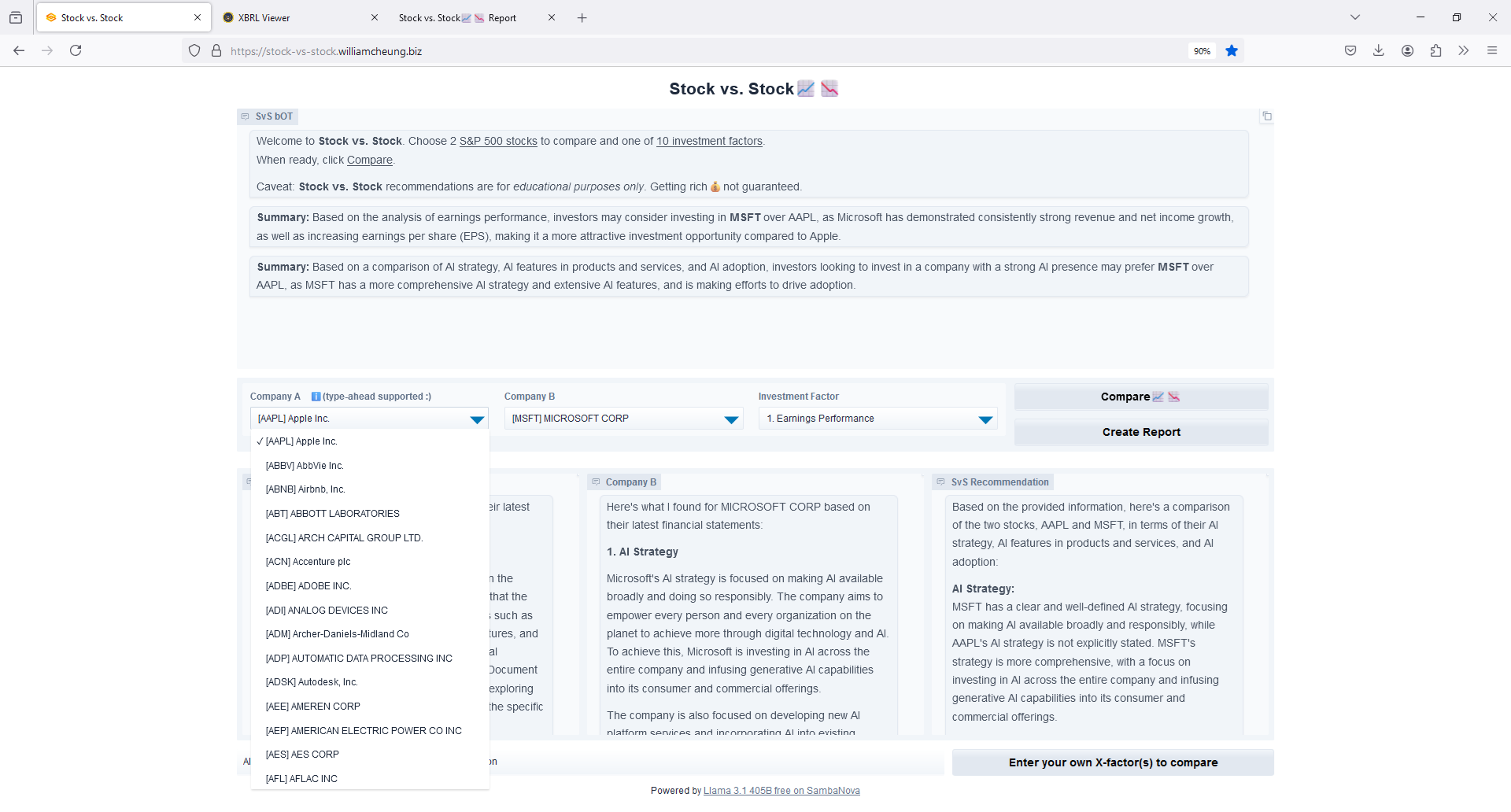The width and height of the screenshot is (1511, 812).
Task: Switch to the Stock vs. Stock Report tab
Action: pyautogui.click(x=477, y=17)
